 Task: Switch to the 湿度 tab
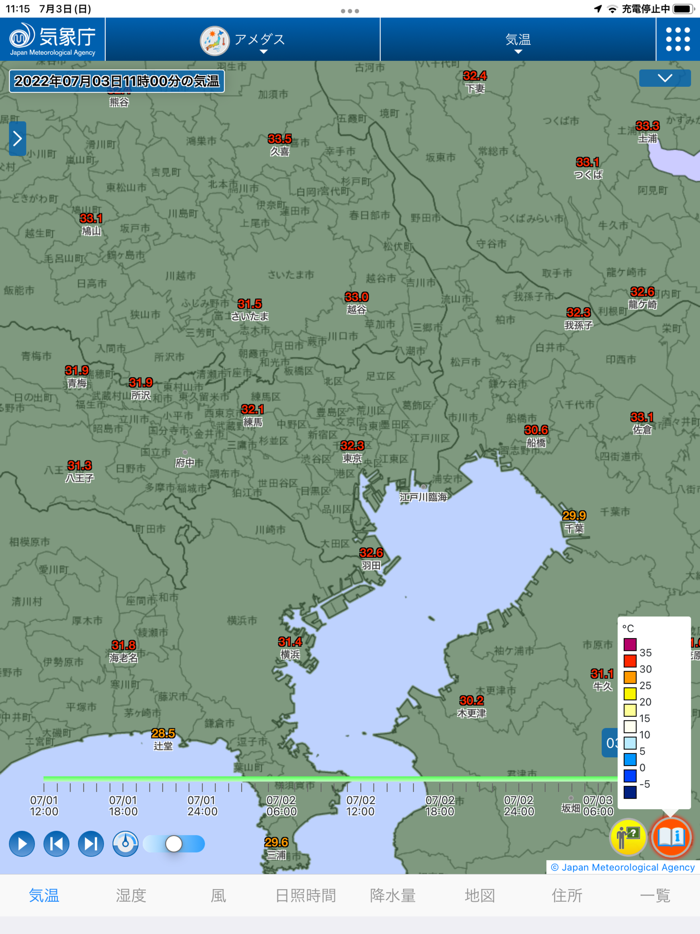[131, 895]
